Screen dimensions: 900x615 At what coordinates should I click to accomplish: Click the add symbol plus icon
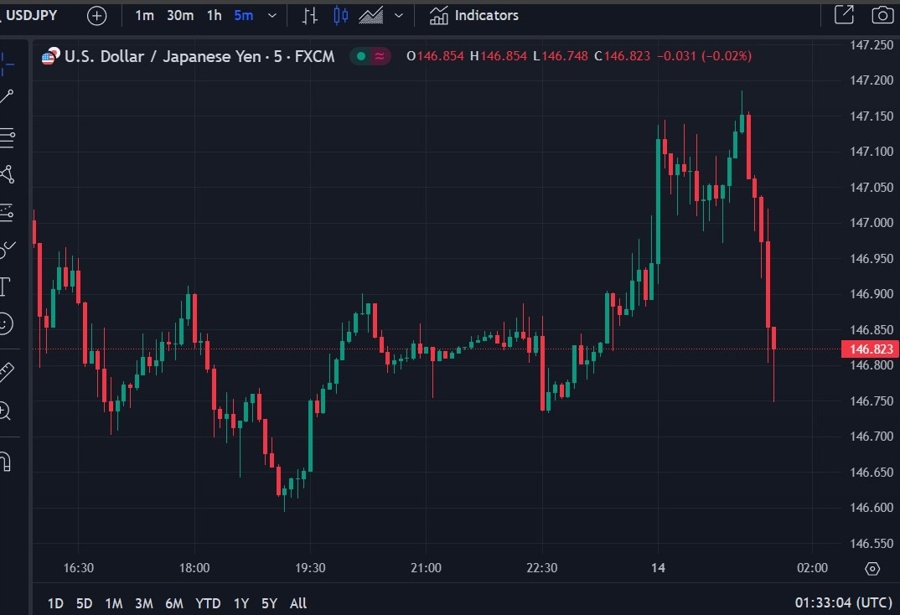[96, 15]
